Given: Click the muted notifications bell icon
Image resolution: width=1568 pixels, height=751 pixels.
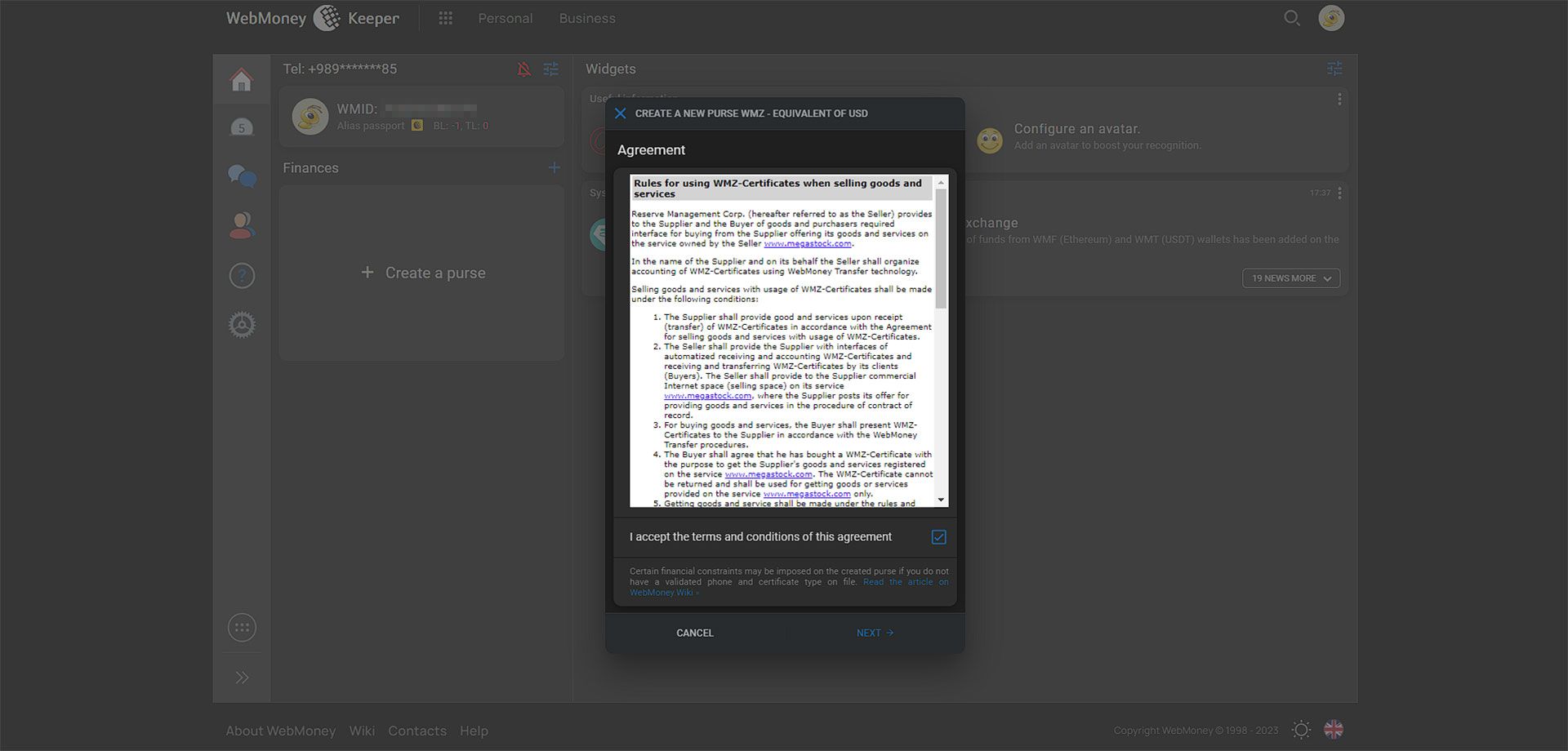Looking at the screenshot, I should (524, 69).
